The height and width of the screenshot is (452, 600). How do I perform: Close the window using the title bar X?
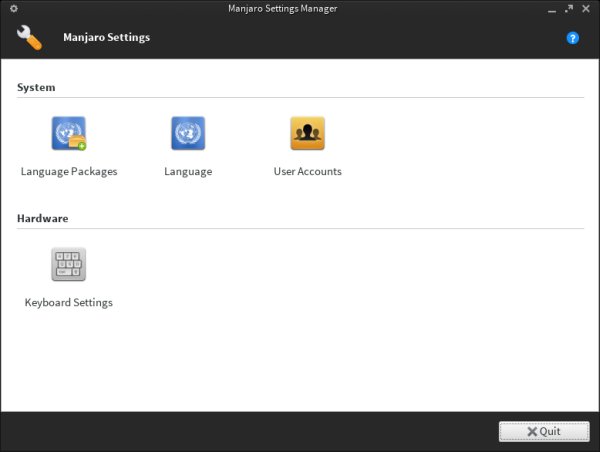pyautogui.click(x=587, y=9)
